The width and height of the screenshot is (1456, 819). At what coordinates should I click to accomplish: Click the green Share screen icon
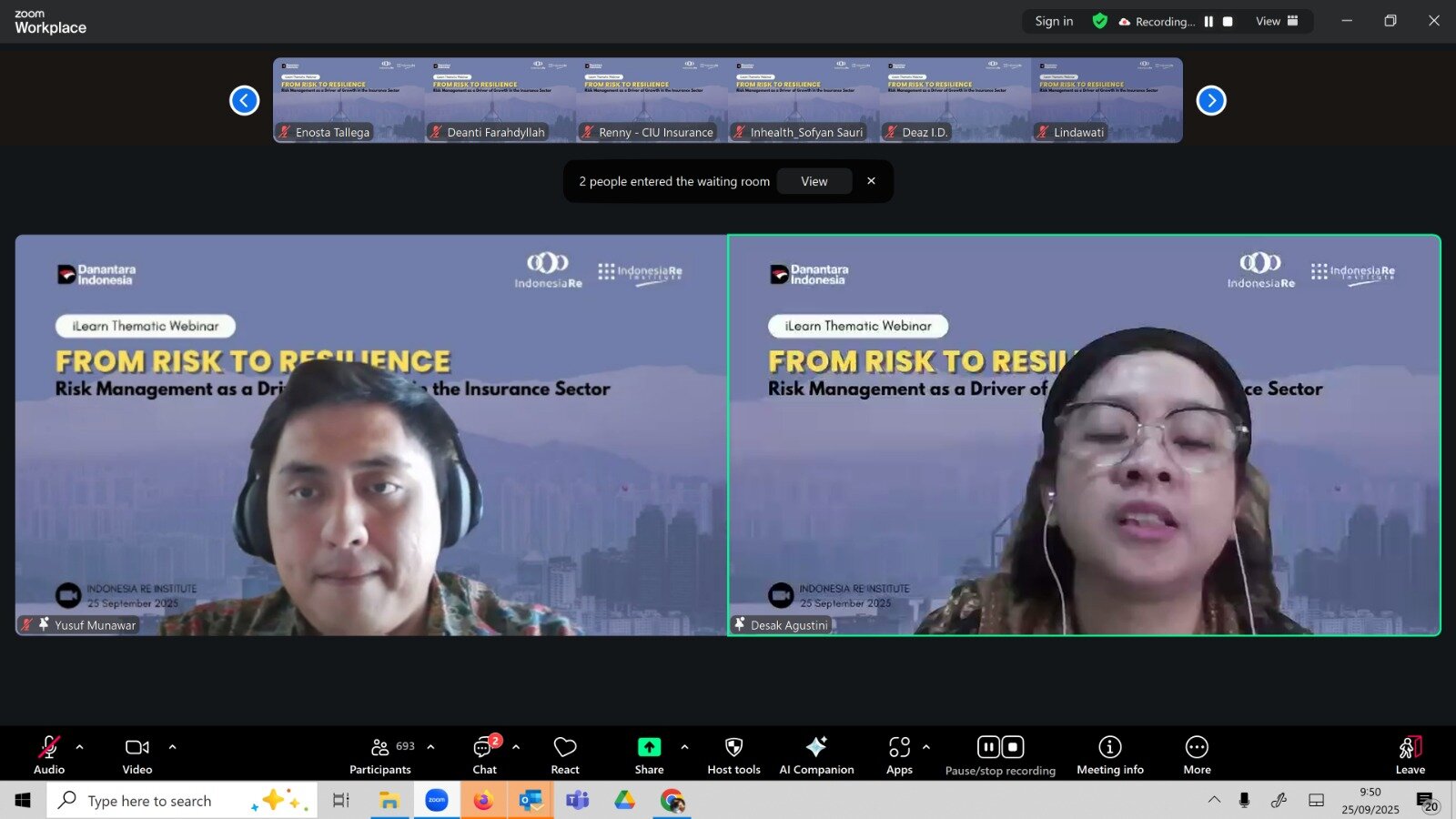click(649, 747)
